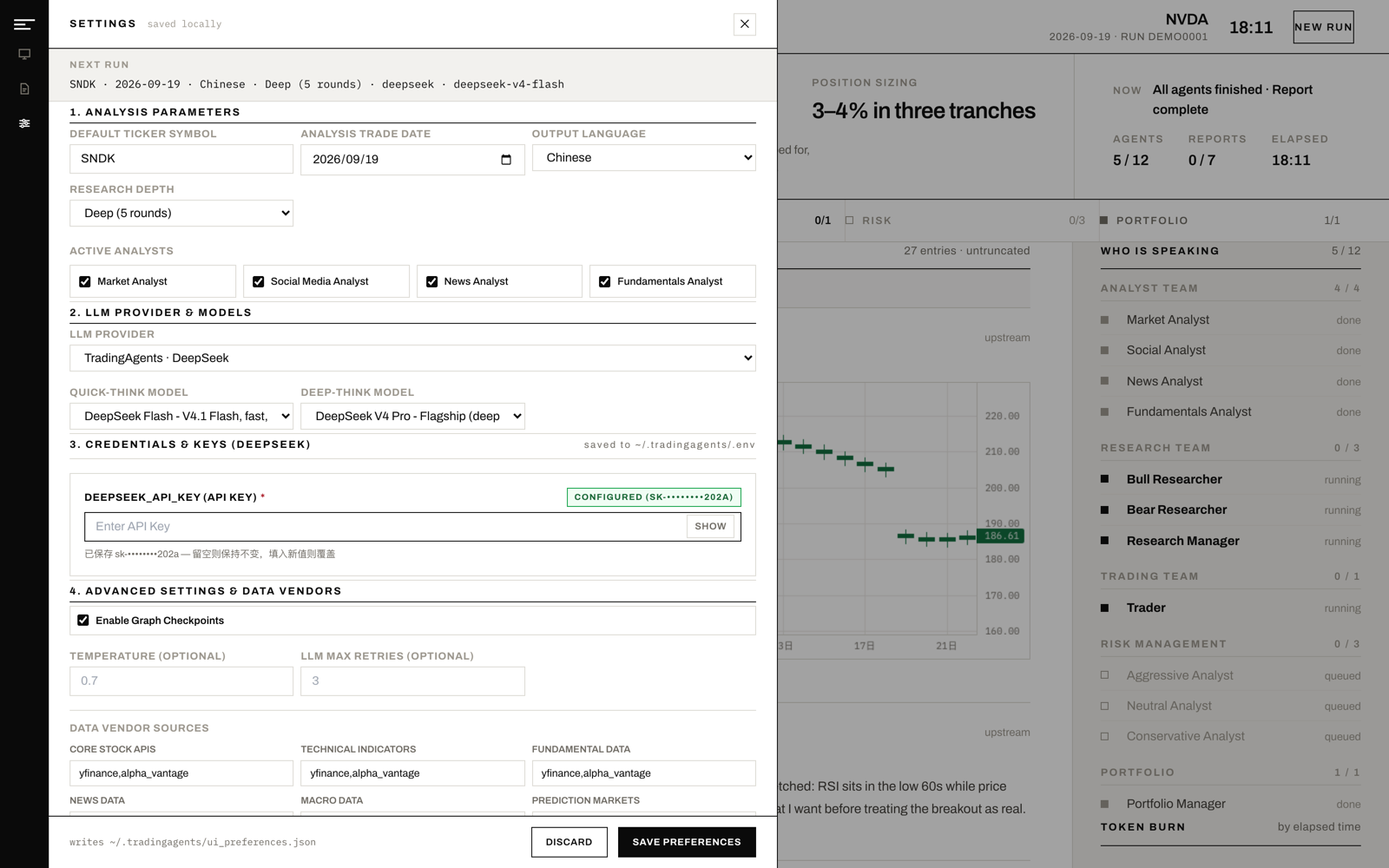This screenshot has width=1389, height=868.
Task: Edit the Fundamental Data vendor field
Action: pos(643,773)
